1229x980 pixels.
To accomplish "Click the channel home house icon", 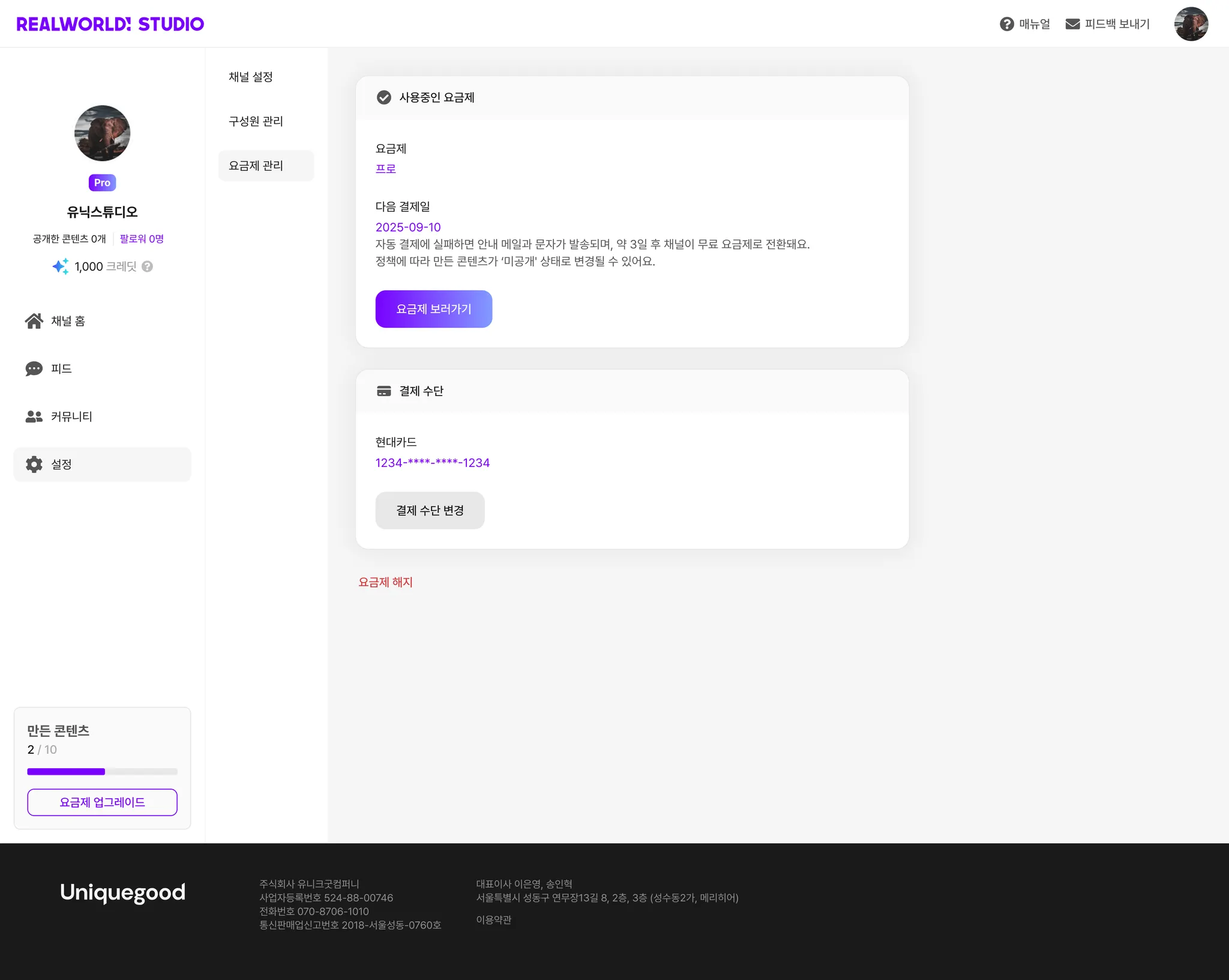I will [34, 321].
